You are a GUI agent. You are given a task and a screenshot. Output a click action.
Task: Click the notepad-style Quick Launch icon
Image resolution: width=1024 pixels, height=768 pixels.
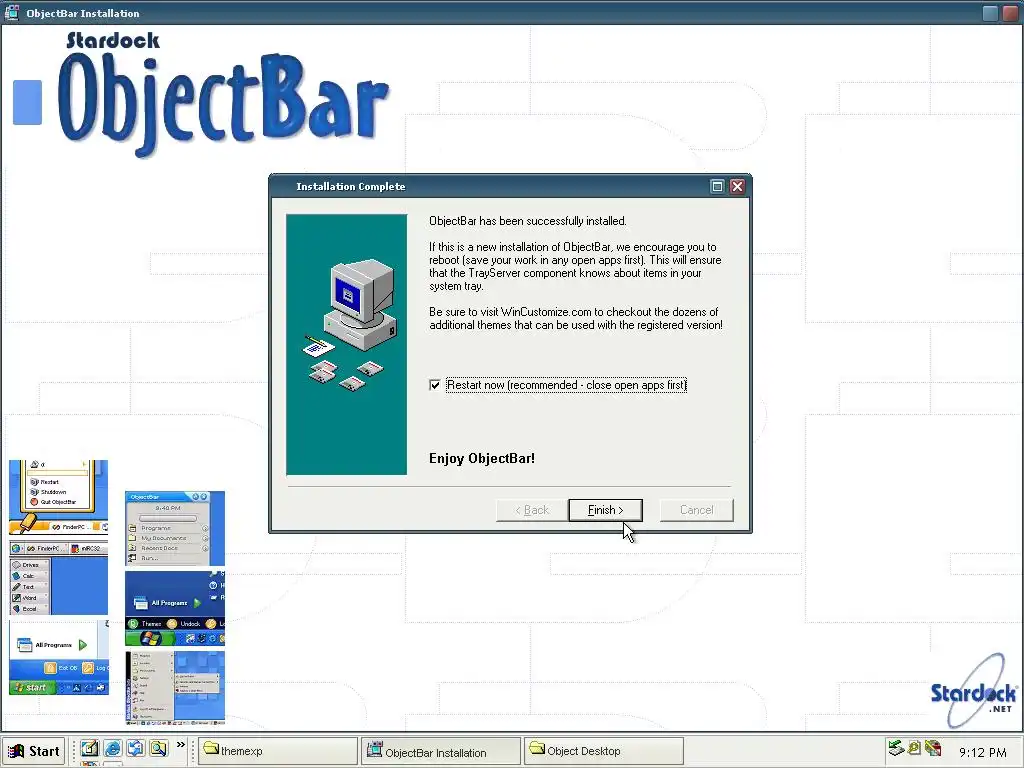(x=89, y=748)
